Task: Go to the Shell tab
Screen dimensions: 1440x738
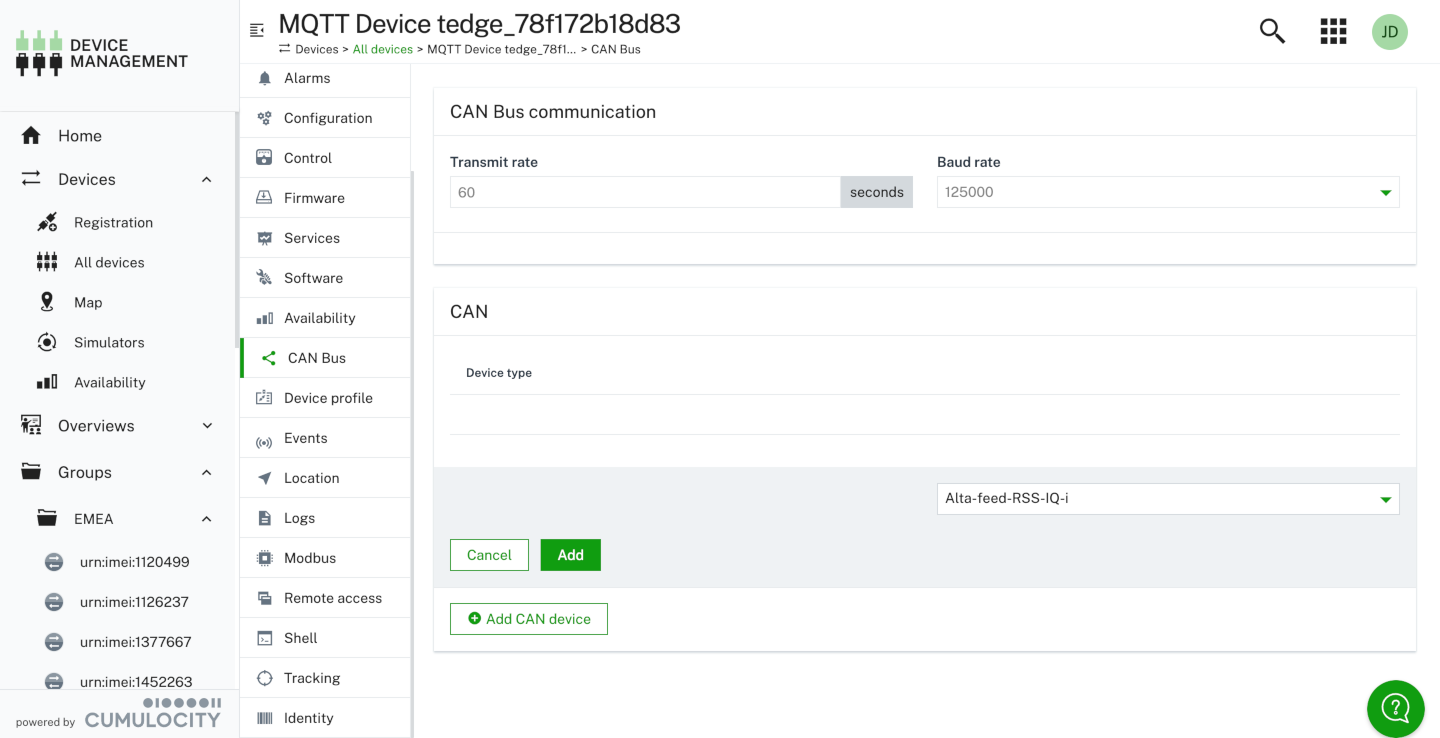Action: (300, 638)
